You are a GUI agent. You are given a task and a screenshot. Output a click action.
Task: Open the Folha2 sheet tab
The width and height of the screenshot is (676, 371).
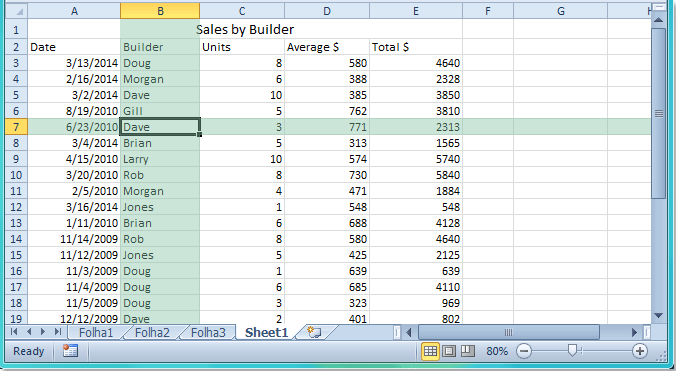click(152, 333)
